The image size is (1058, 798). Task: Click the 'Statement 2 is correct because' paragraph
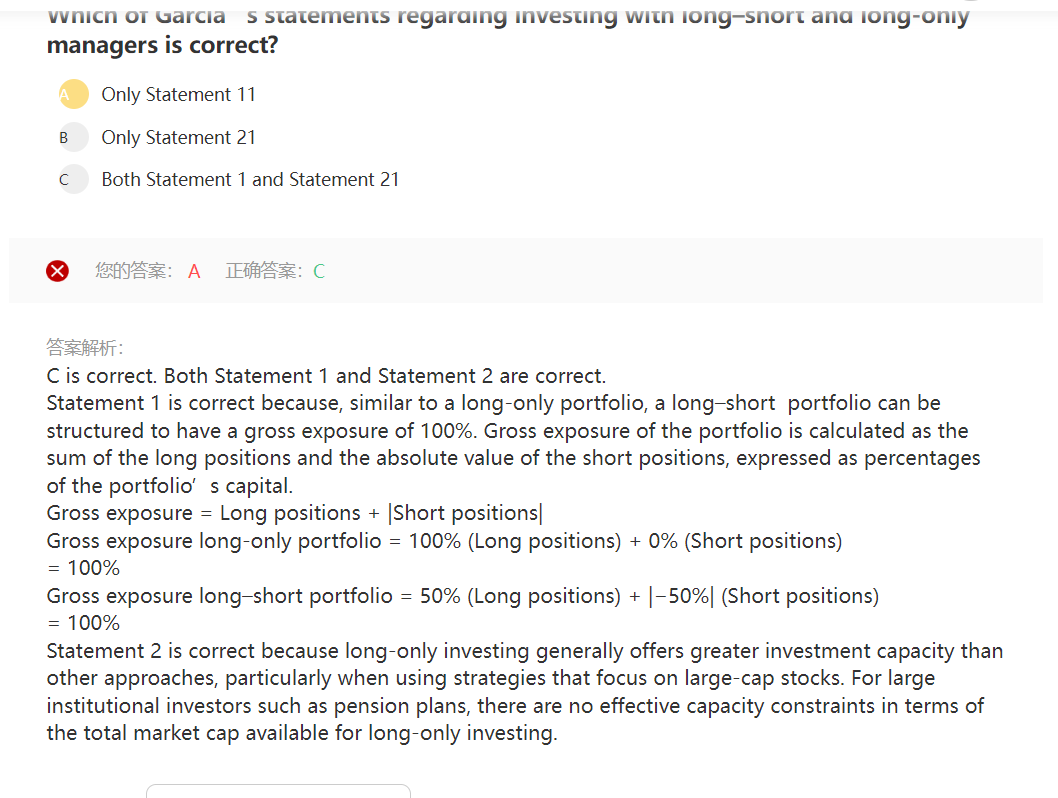[525, 692]
